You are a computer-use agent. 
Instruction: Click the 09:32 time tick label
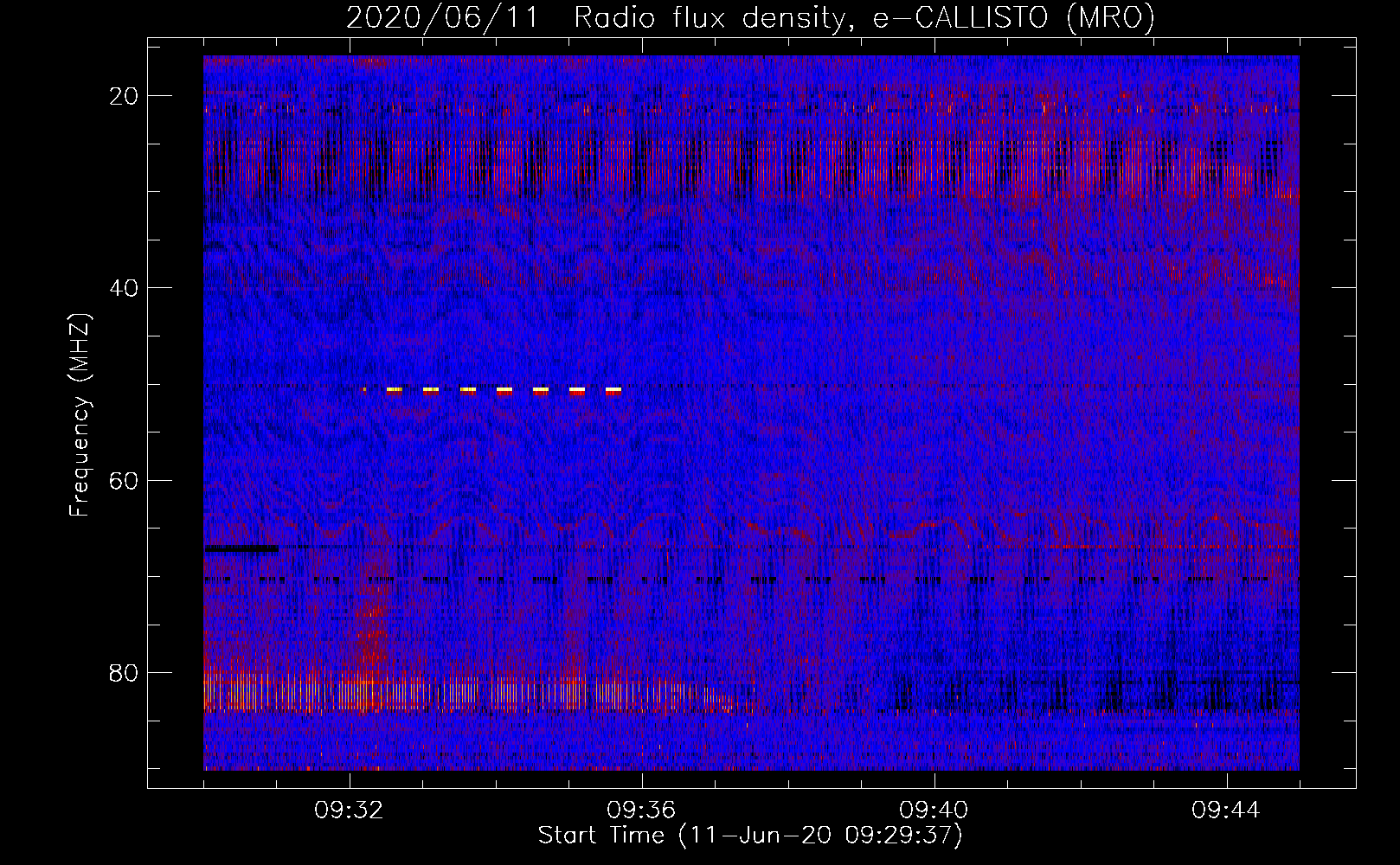click(350, 811)
